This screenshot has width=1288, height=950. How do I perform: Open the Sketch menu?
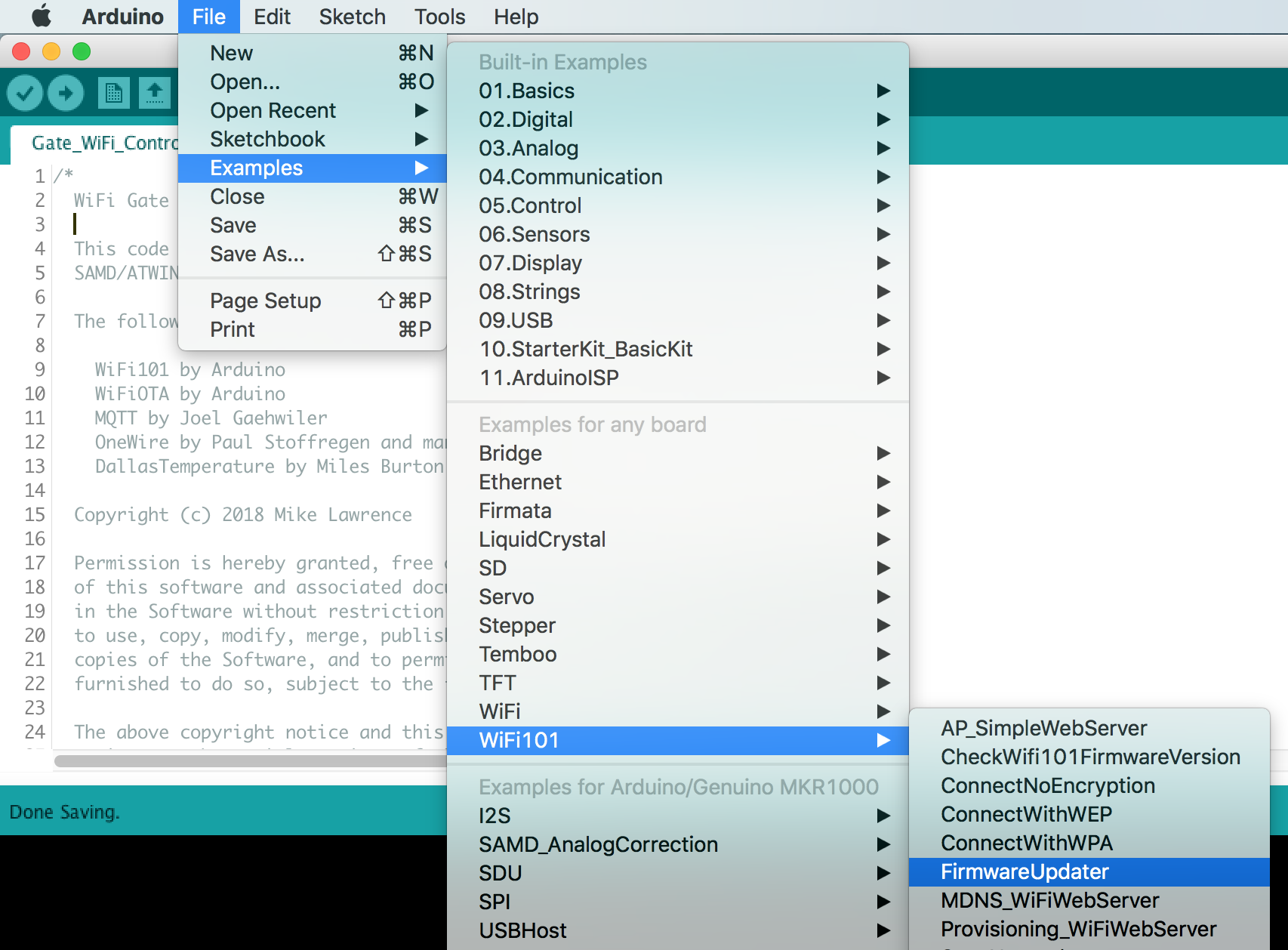[352, 17]
